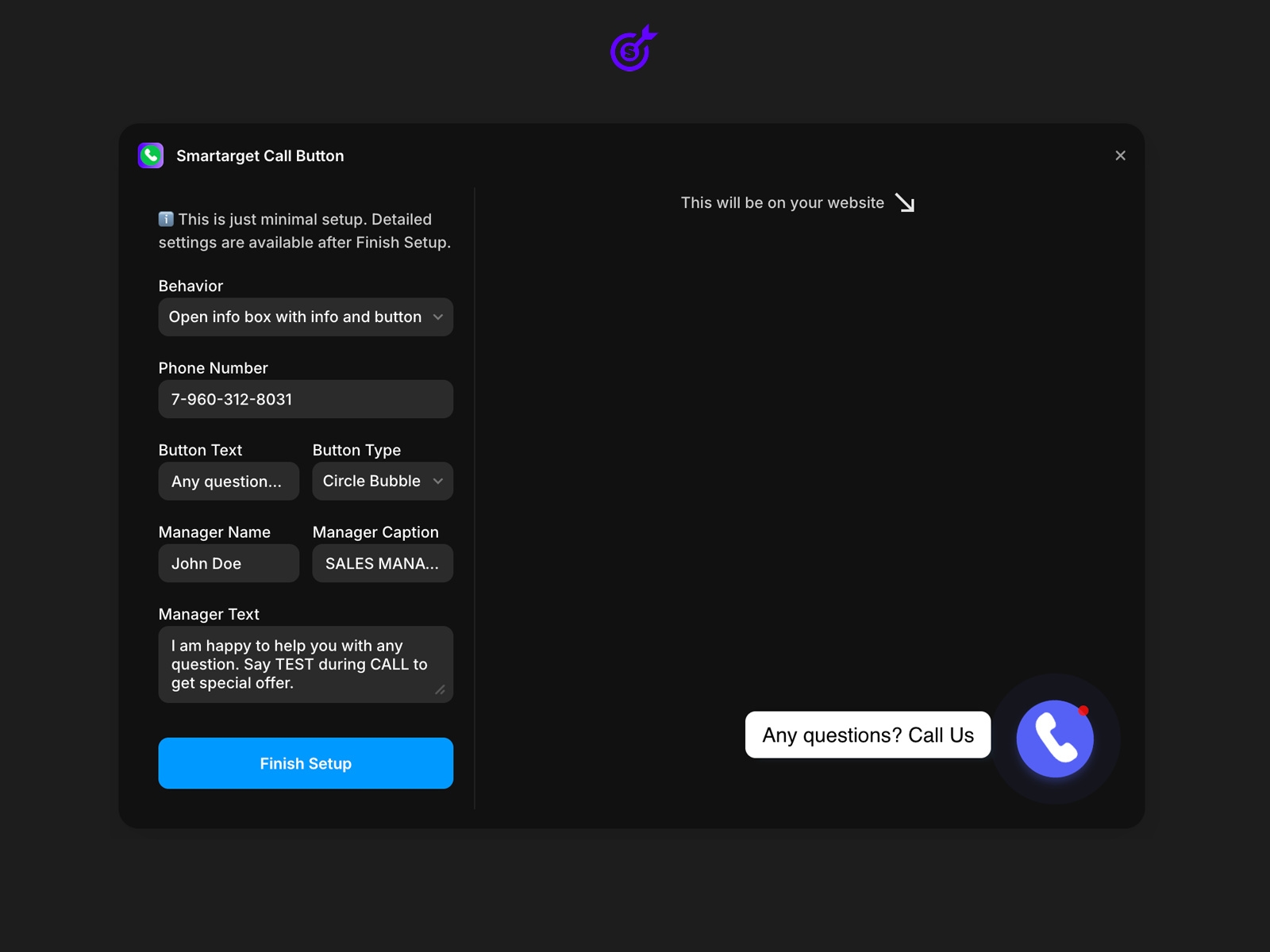Click the Manager Text resize handle

[x=440, y=689]
